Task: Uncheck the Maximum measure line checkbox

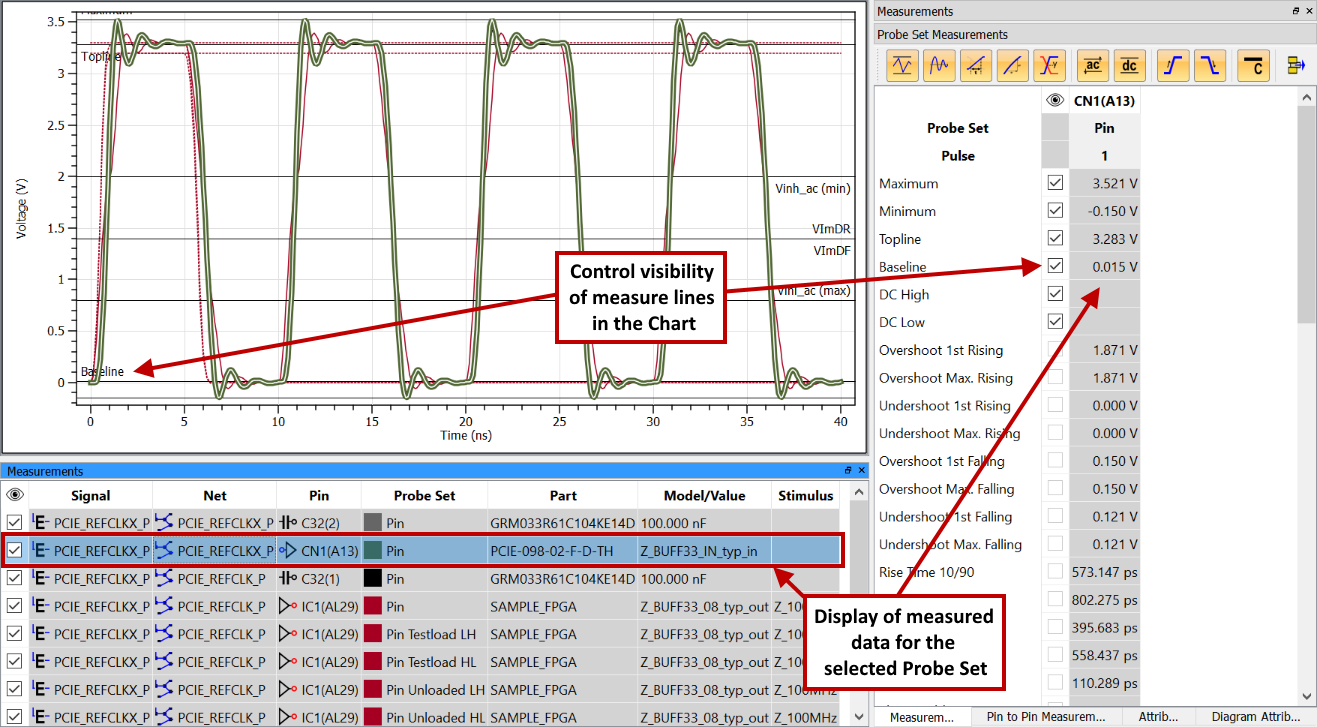Action: point(1055,183)
